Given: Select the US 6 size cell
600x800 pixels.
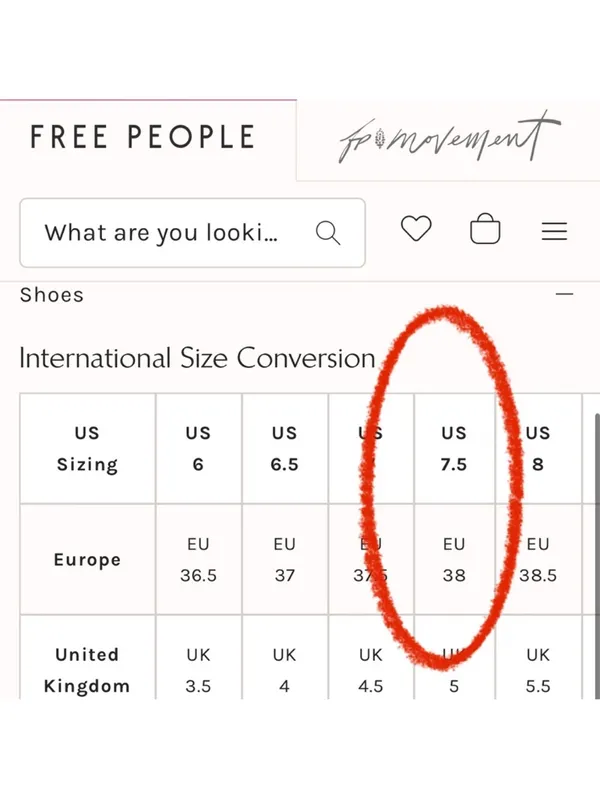Looking at the screenshot, I should (198, 448).
